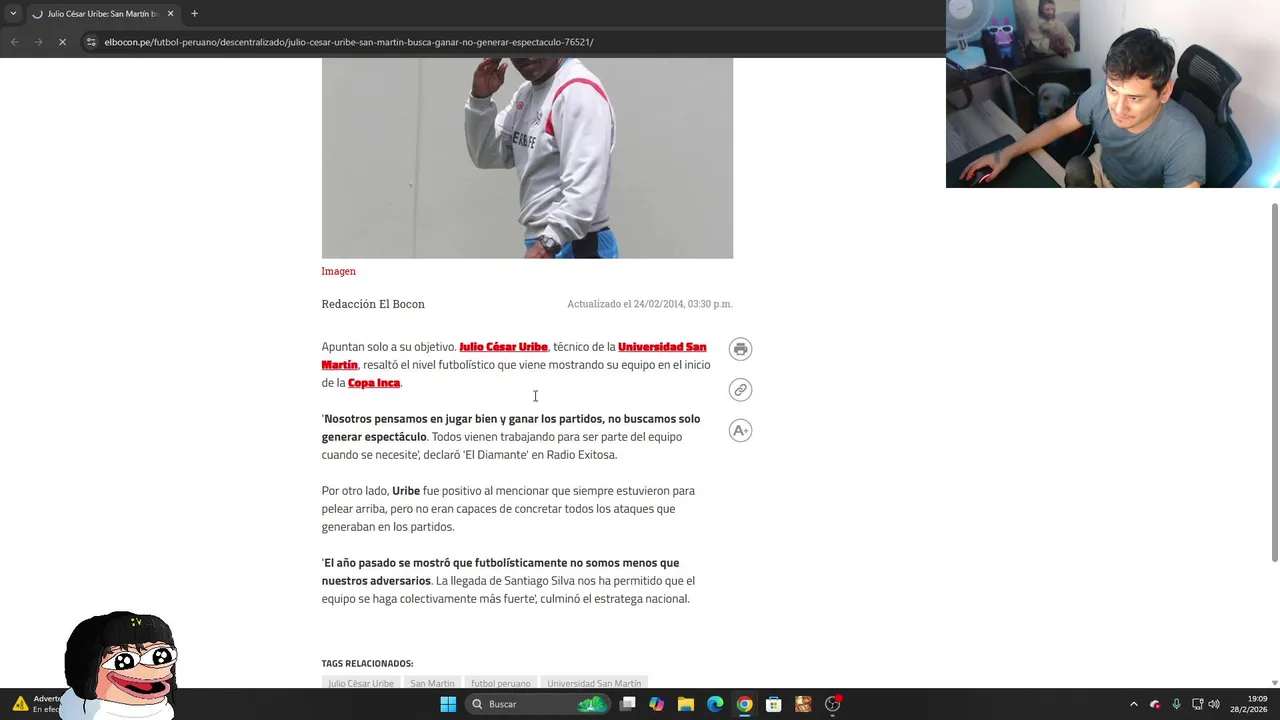
Task: Open Microsoft Edge from the taskbar
Action: point(715,704)
